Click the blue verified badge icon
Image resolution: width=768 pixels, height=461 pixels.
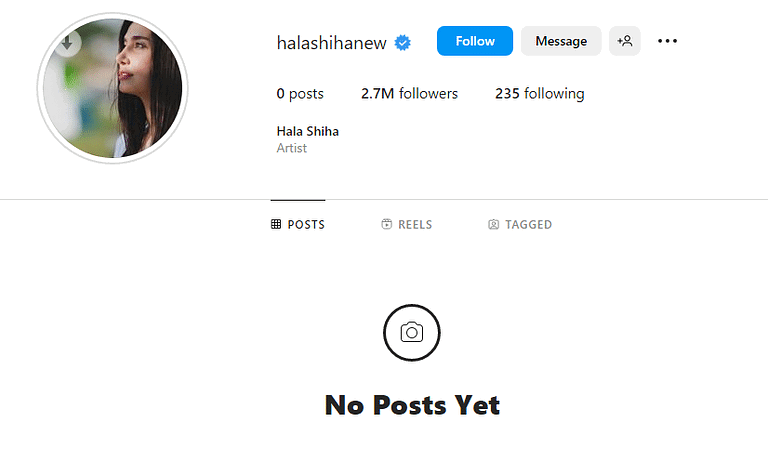tap(403, 43)
